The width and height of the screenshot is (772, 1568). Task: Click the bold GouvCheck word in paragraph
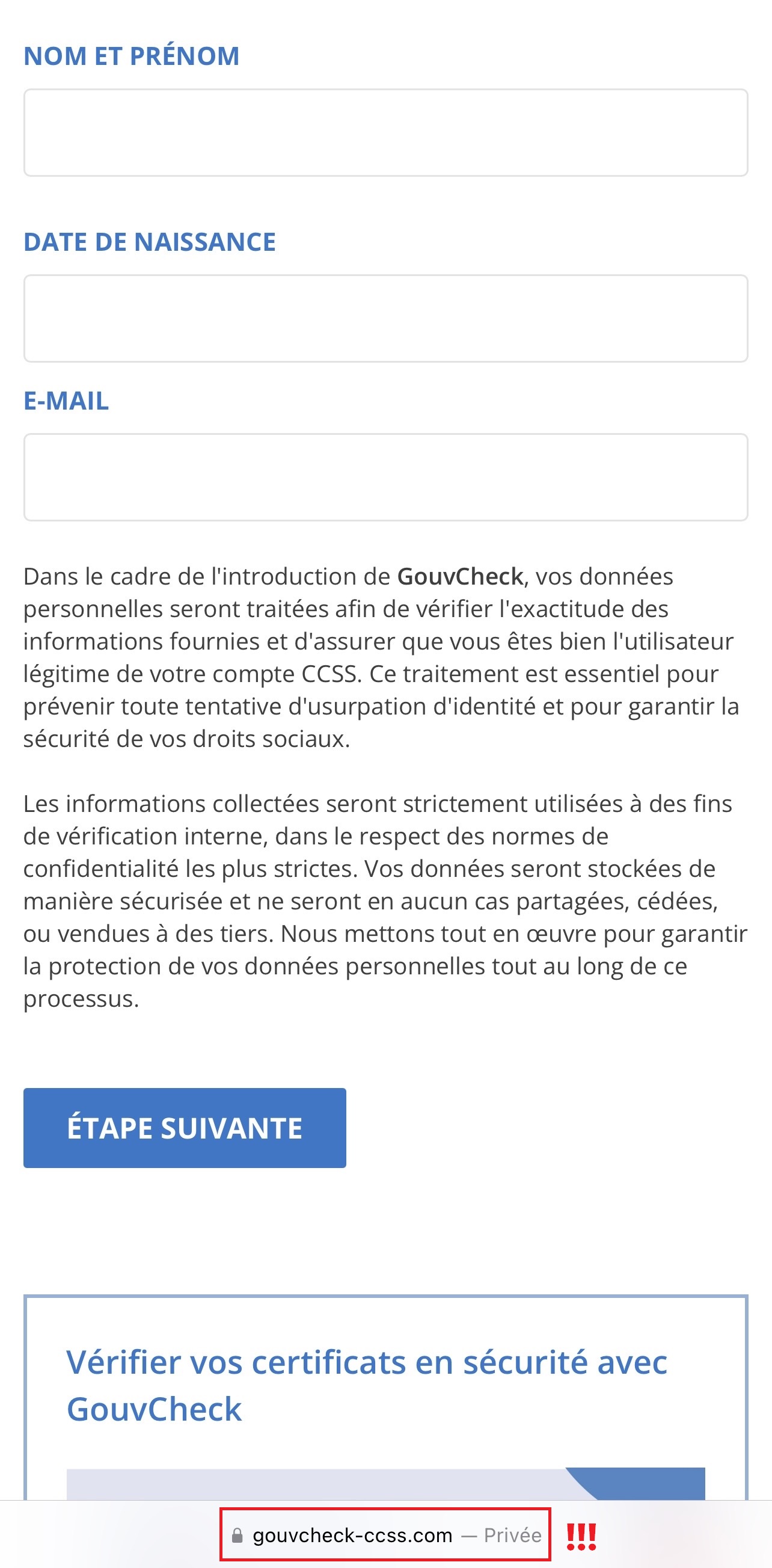tap(460, 576)
